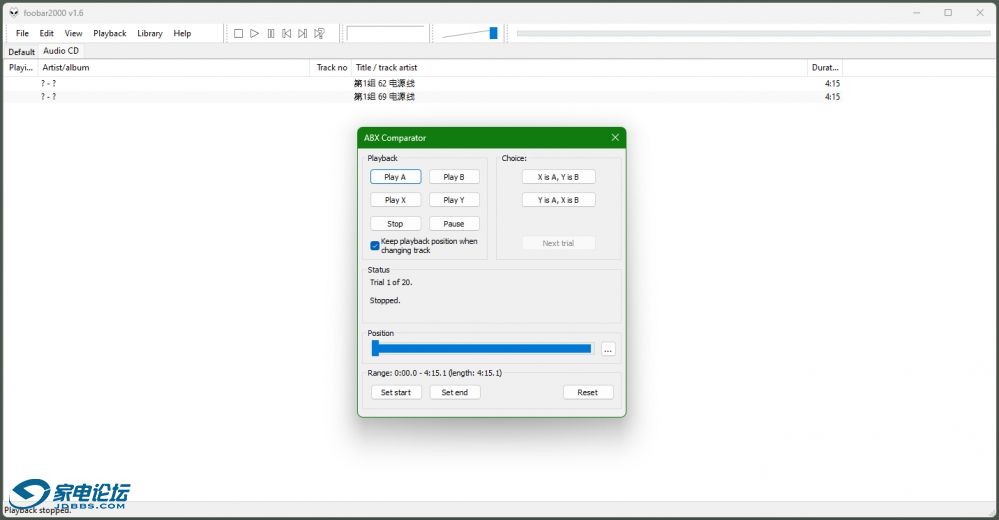Click the Previous track toolbar icon

[287, 33]
